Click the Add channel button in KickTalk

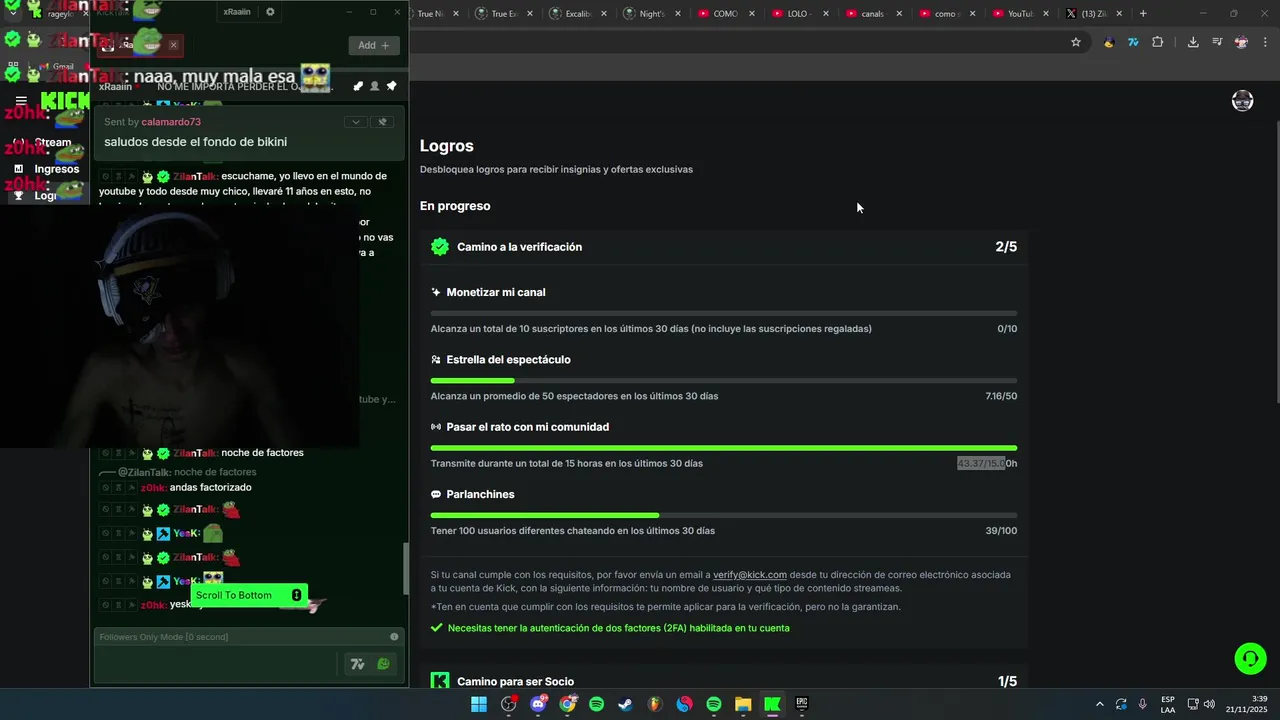coord(375,45)
